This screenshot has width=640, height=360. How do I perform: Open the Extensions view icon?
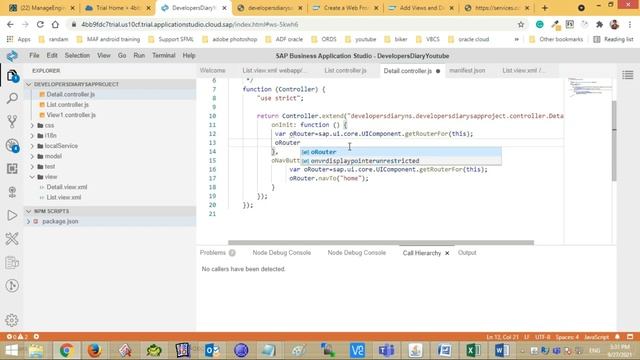pos(12,169)
